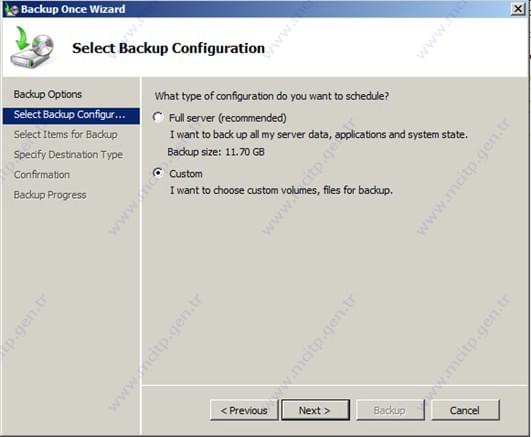Click the Backup size: 11.70 GB text

tap(216, 152)
